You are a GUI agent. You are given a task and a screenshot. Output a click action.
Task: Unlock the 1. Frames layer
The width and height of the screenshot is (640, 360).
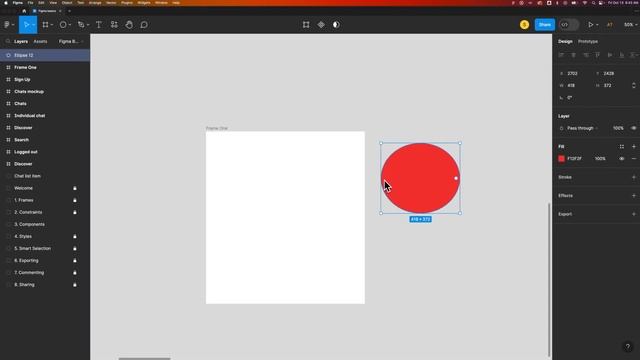click(x=75, y=200)
